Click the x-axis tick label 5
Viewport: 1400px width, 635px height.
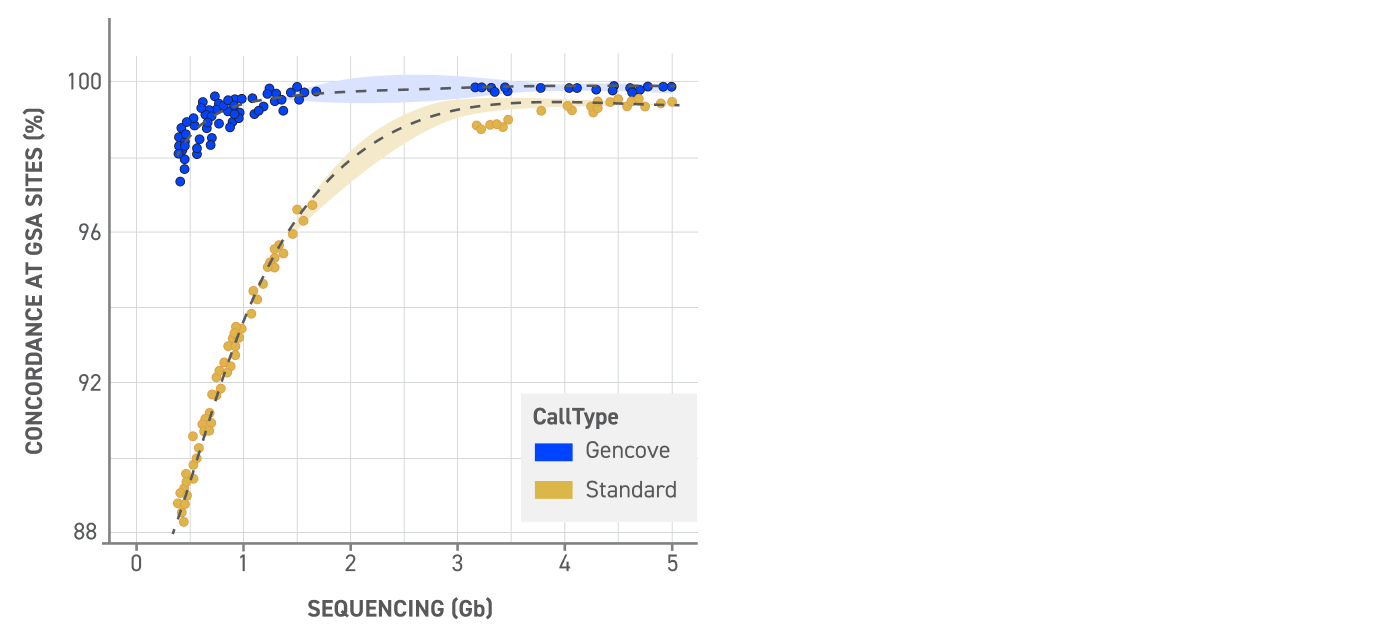coord(672,563)
